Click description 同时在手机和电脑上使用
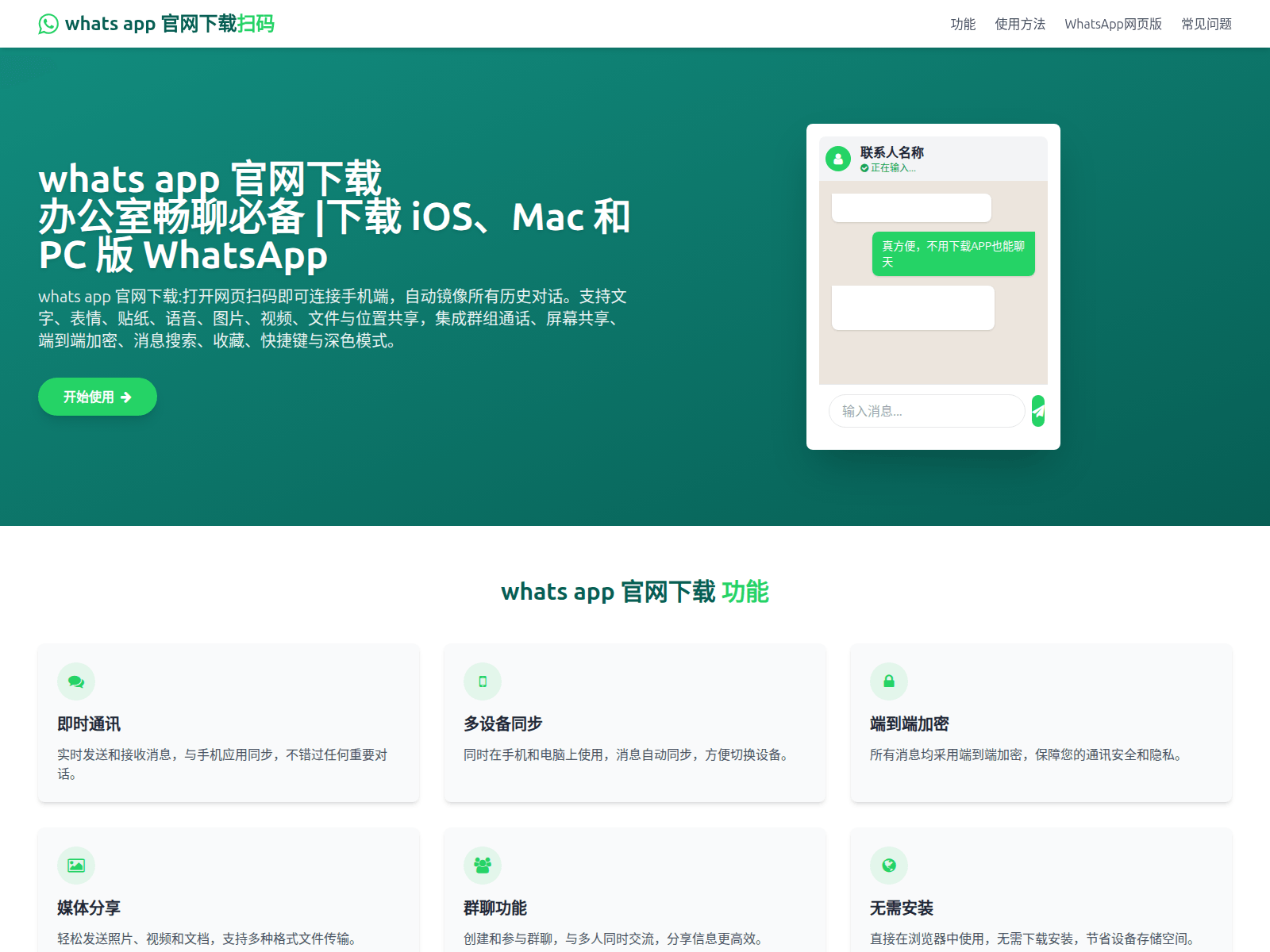The height and width of the screenshot is (952, 1270). (x=629, y=754)
